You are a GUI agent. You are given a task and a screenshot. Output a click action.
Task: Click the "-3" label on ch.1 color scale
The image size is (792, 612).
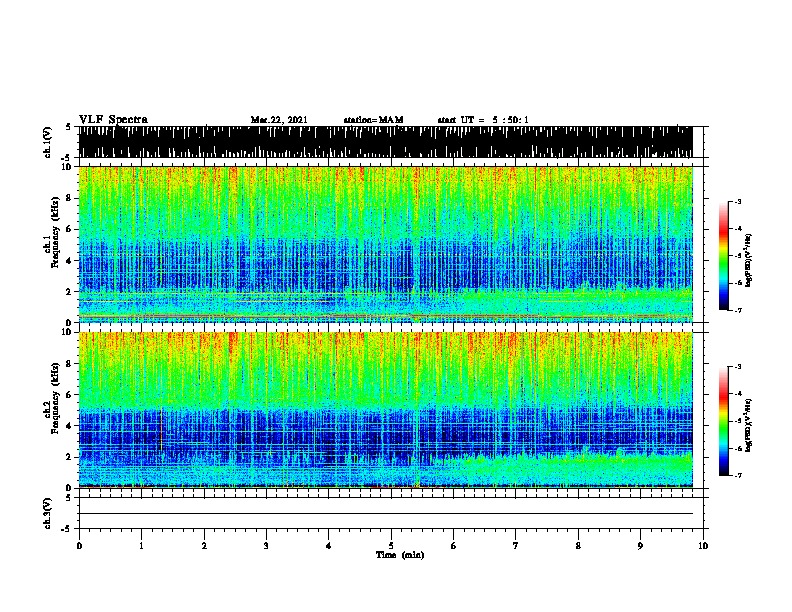[738, 201]
